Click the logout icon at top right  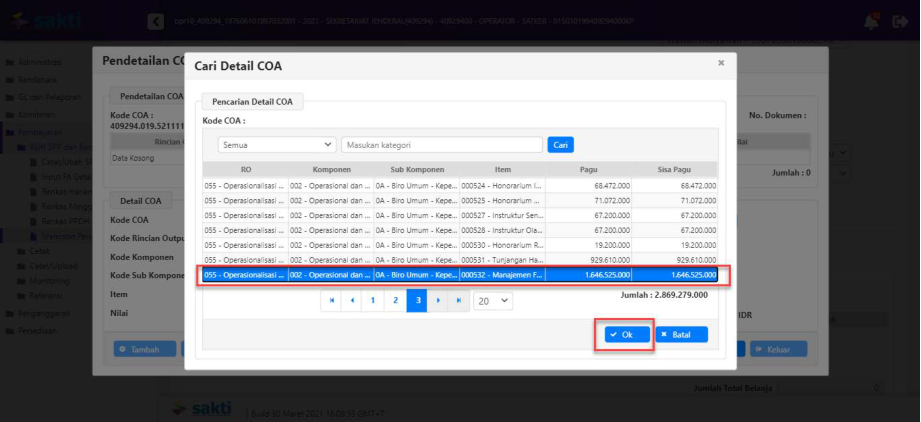coord(898,21)
